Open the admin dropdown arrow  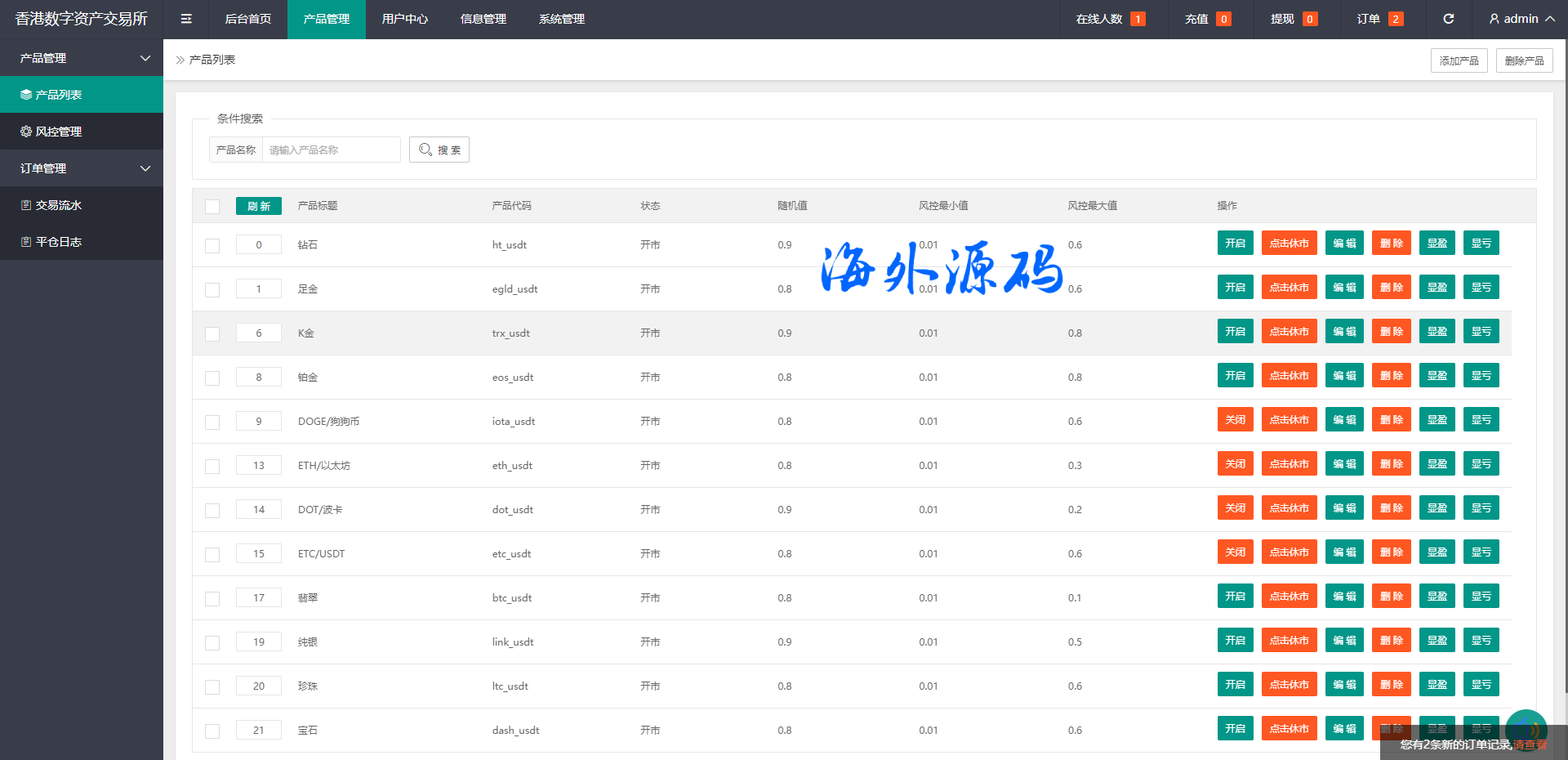pyautogui.click(x=1549, y=19)
